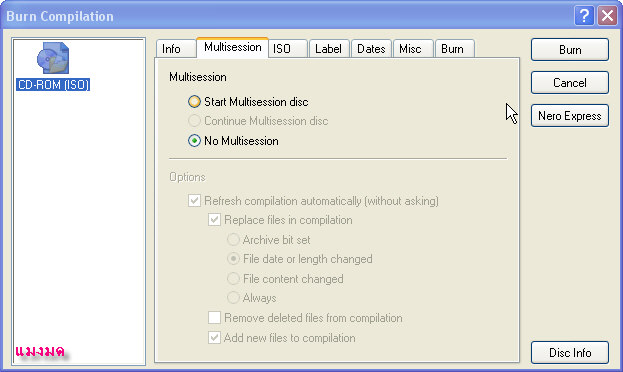The height and width of the screenshot is (372, 623).
Task: Click the Burn button
Action: pyautogui.click(x=570, y=50)
